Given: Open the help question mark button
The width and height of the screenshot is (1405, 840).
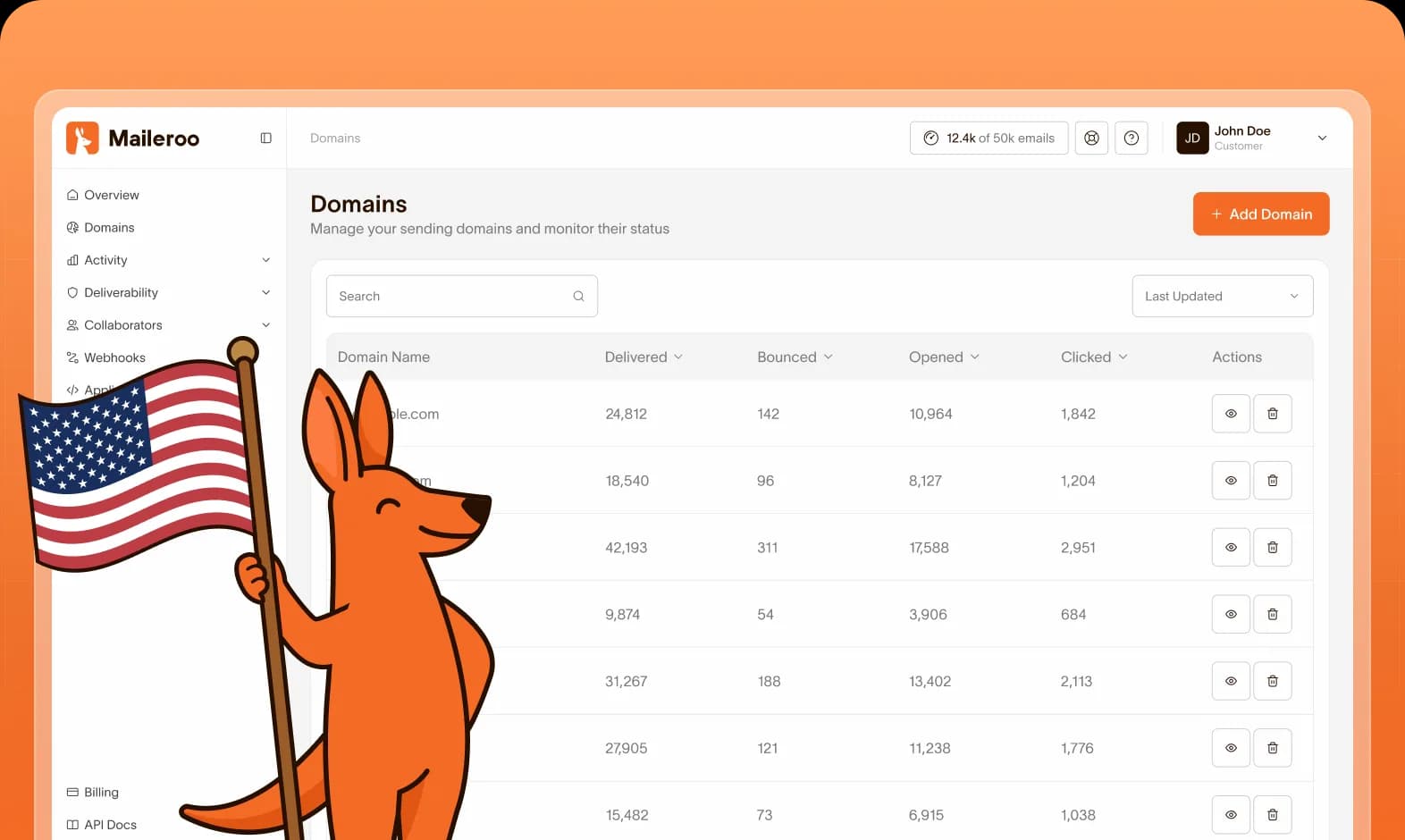Looking at the screenshot, I should (x=1131, y=138).
